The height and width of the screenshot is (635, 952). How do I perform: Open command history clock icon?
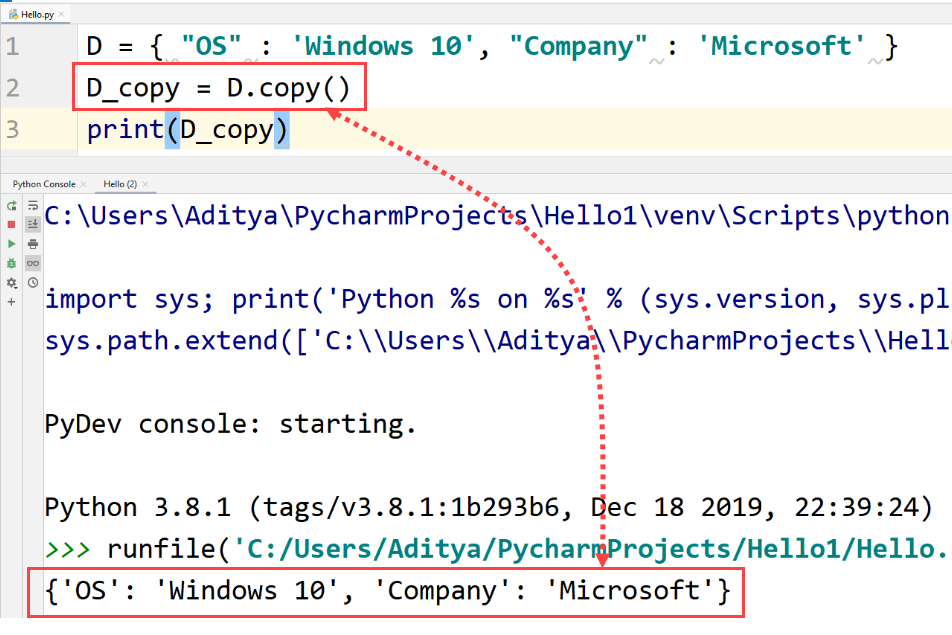pyautogui.click(x=33, y=283)
